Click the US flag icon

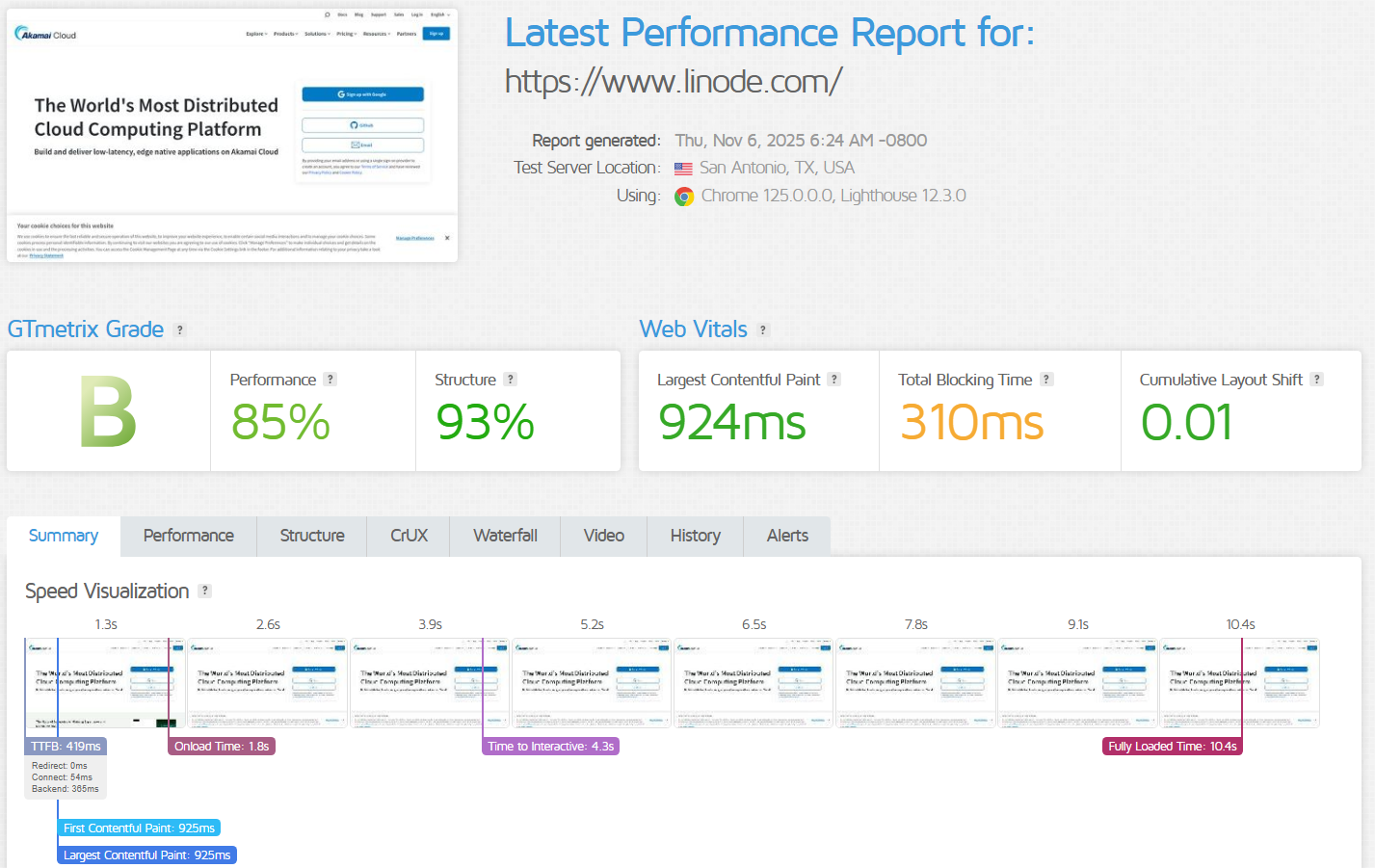click(x=683, y=169)
